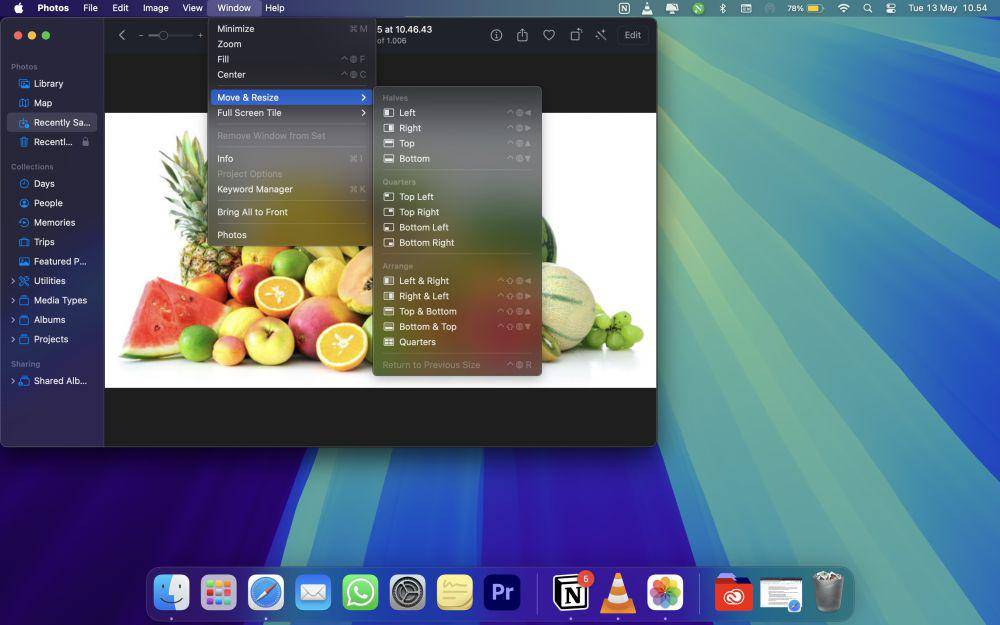Expand the Media Types section

(13, 300)
